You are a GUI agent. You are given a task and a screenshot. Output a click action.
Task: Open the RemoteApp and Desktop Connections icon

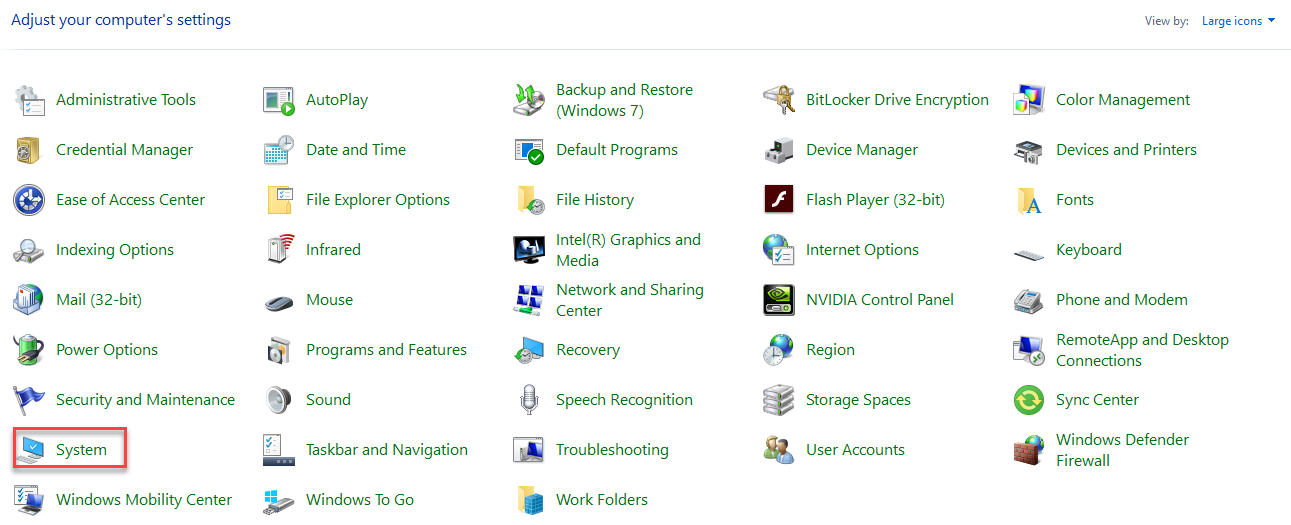1028,350
